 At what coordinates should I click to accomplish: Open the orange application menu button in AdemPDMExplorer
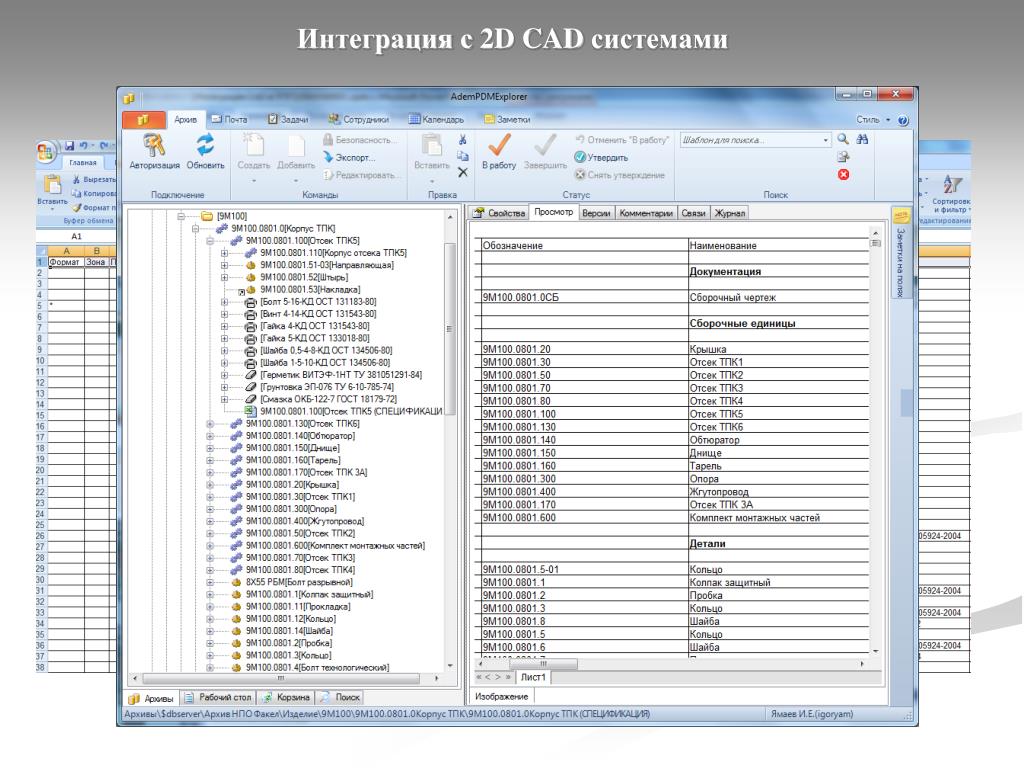[144, 120]
